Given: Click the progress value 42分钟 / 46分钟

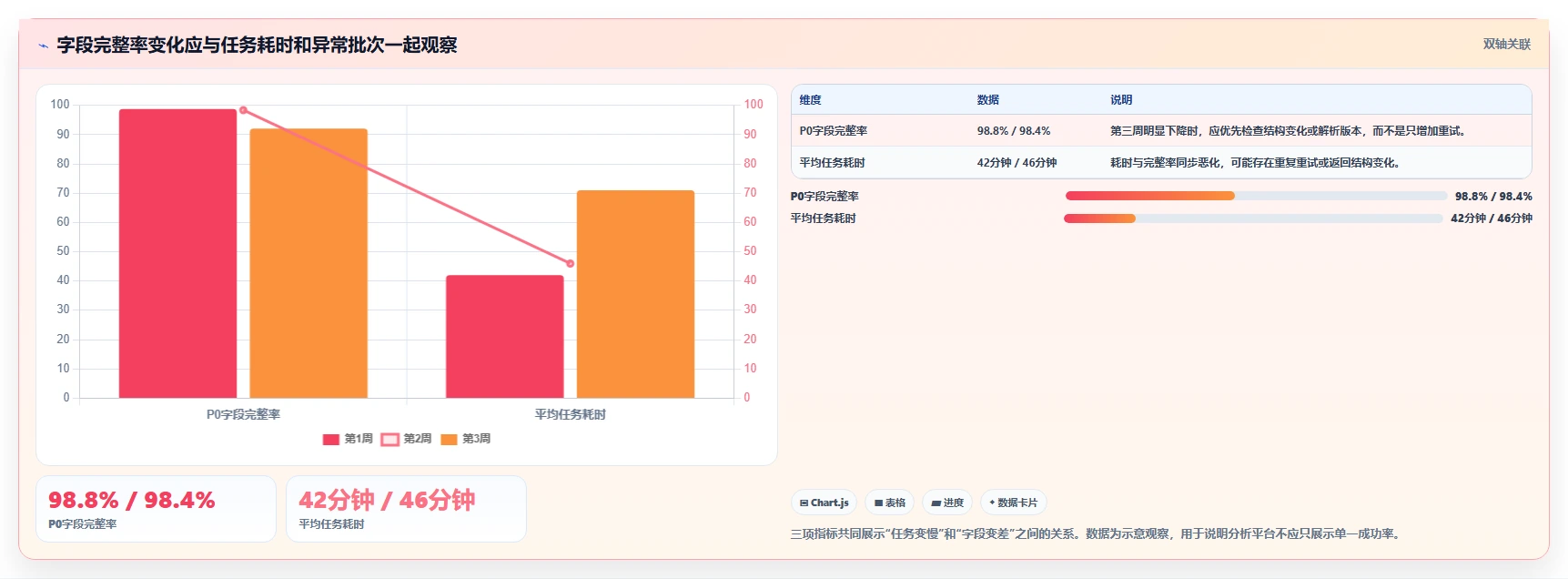Looking at the screenshot, I should 1492,218.
